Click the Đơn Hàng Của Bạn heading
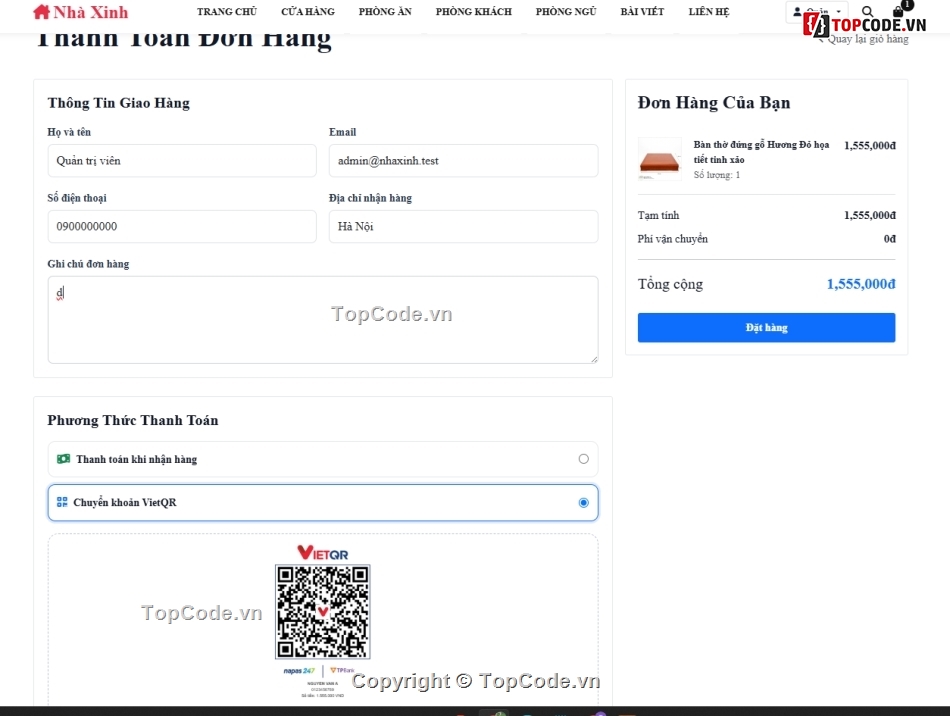The width and height of the screenshot is (950, 716). [714, 103]
